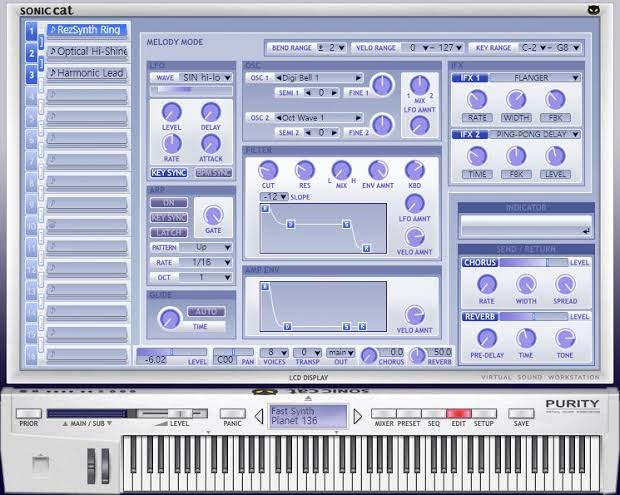620x495 pixels.
Task: Open the IFX 1 FLANGER effect dropdown
Action: (535, 78)
